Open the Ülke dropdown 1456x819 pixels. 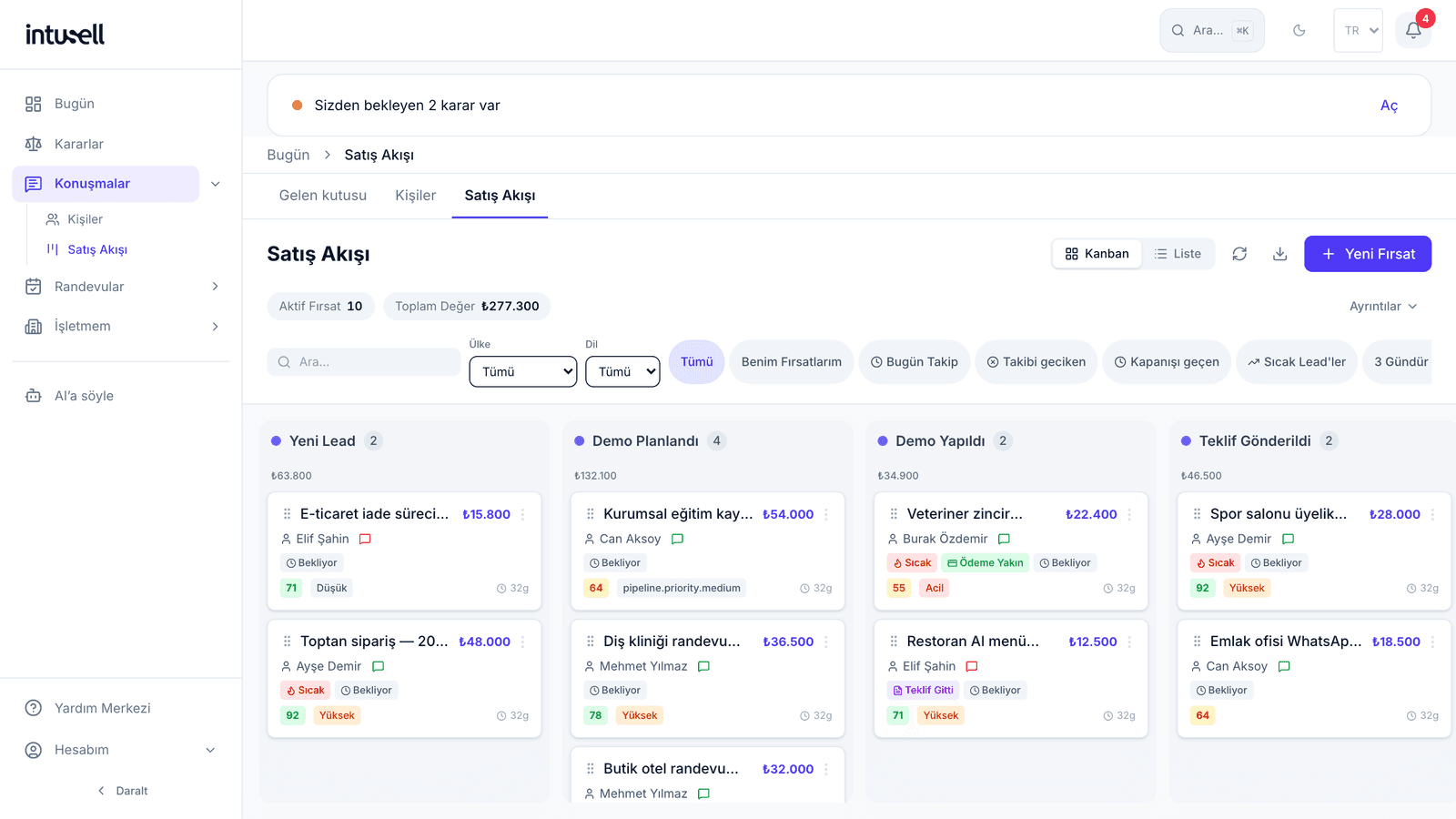(x=523, y=371)
